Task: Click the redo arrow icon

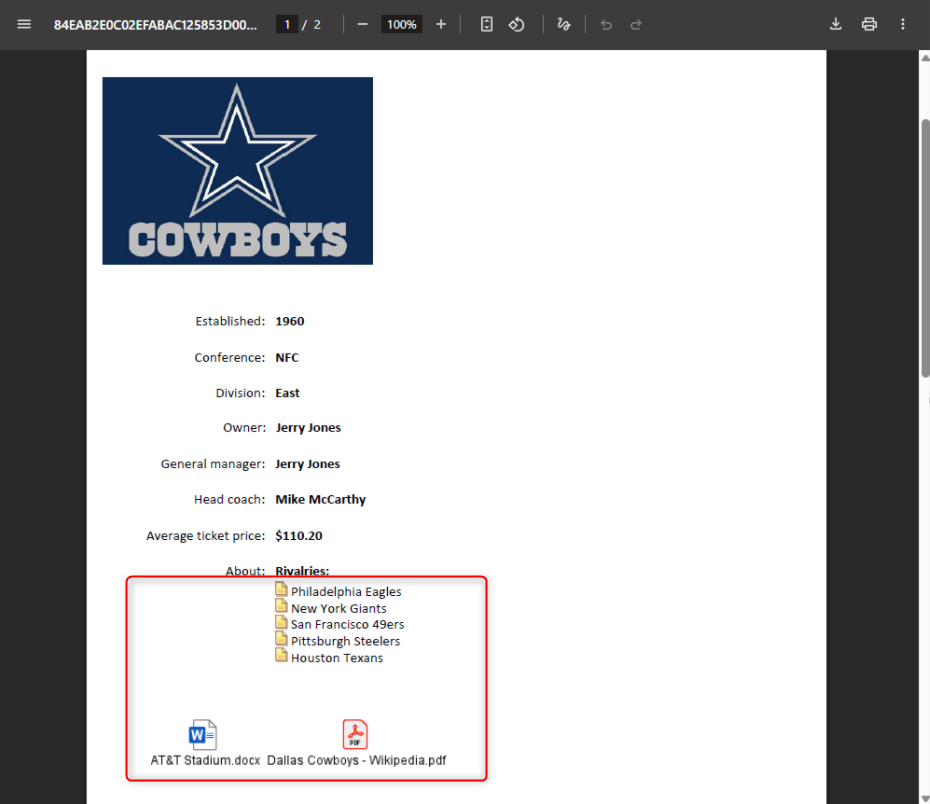Action: (x=636, y=24)
